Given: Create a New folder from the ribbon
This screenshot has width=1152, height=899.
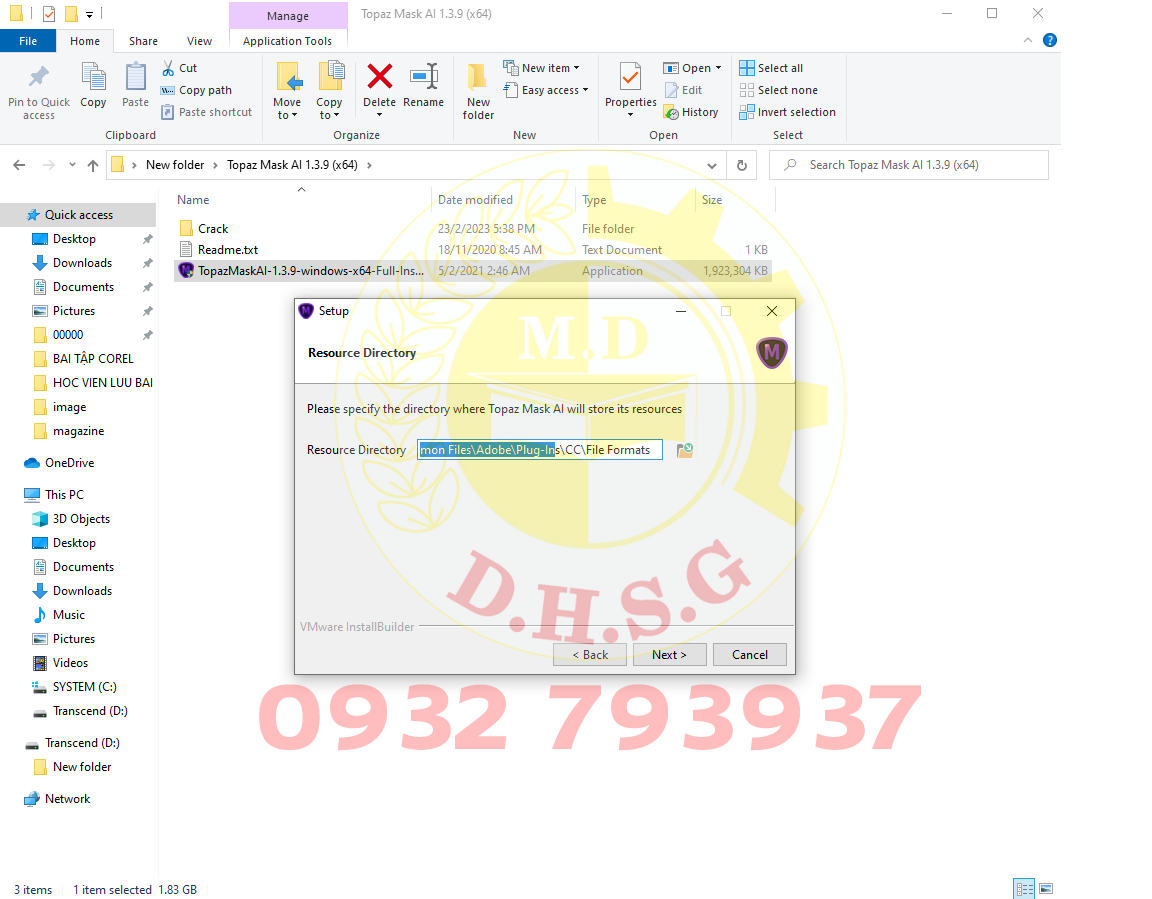Looking at the screenshot, I should [x=478, y=91].
